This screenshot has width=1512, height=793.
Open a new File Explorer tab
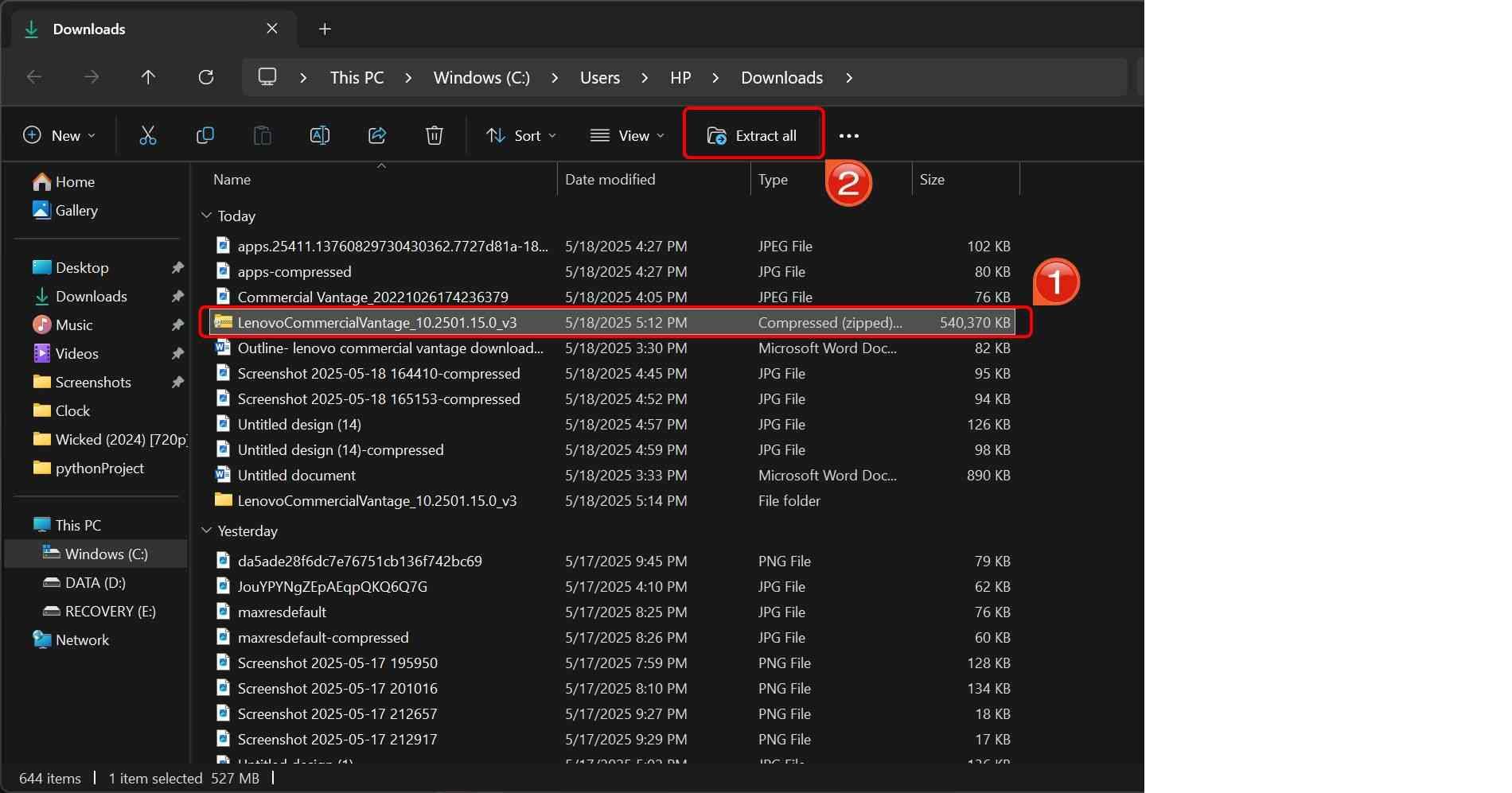tap(324, 29)
